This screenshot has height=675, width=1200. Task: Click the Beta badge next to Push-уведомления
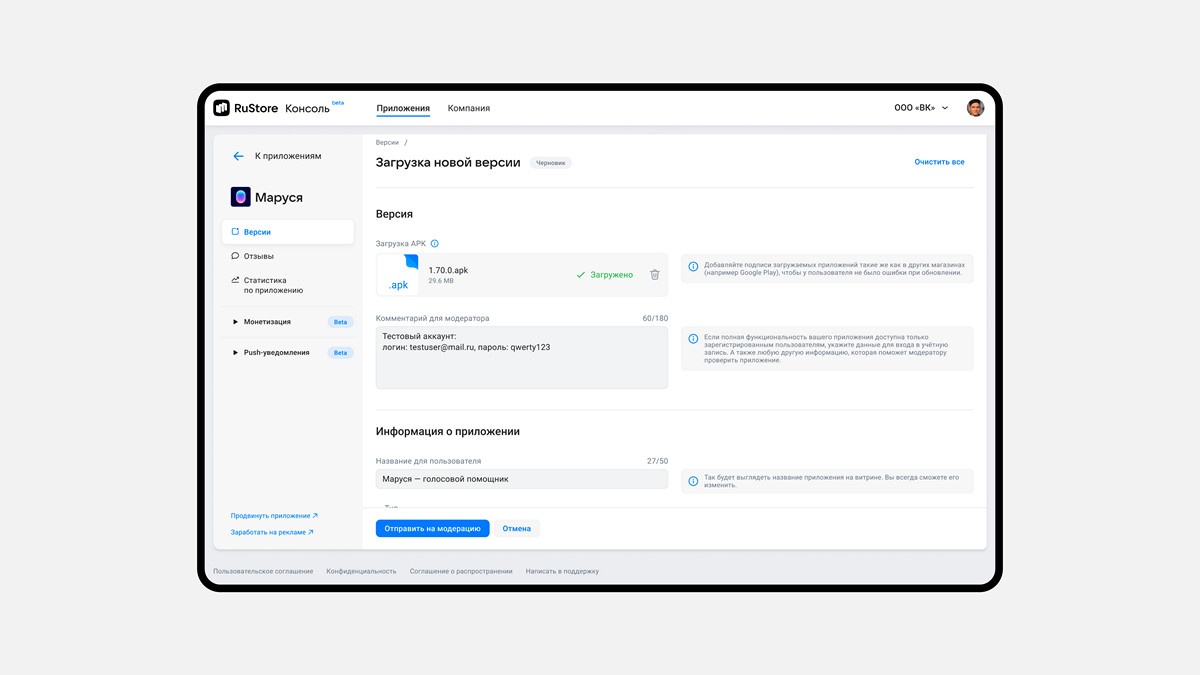tap(340, 353)
